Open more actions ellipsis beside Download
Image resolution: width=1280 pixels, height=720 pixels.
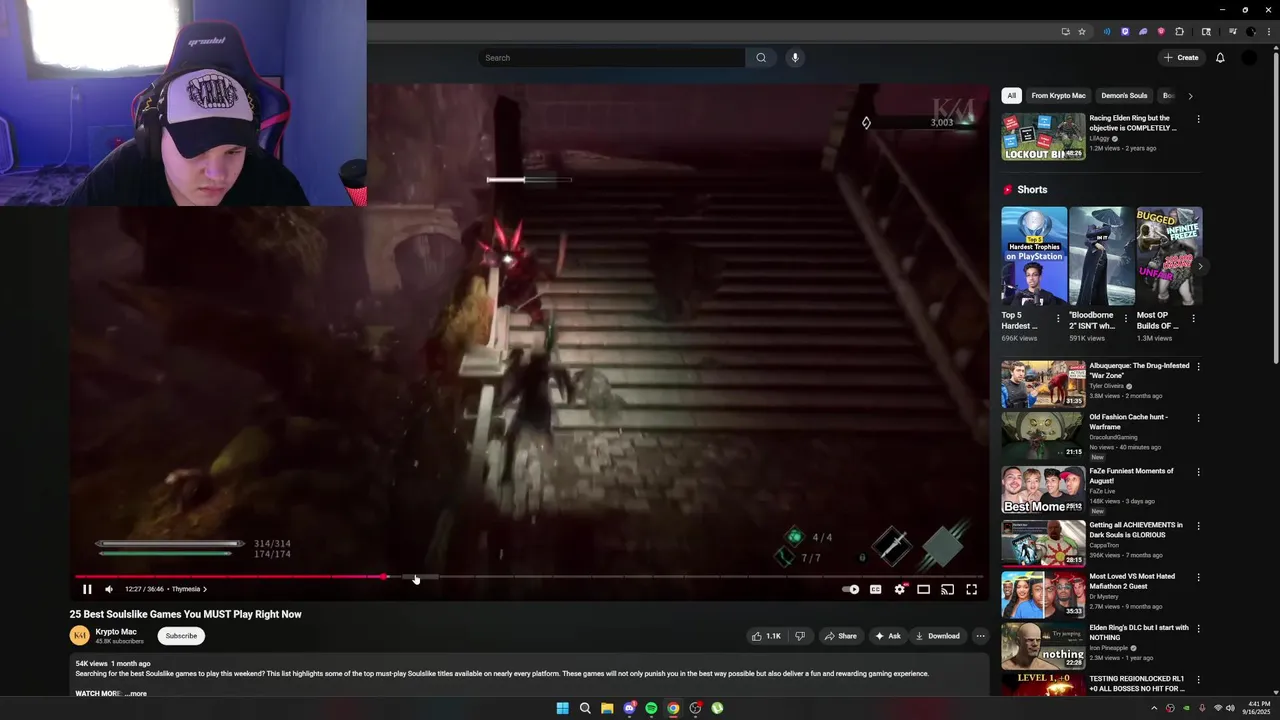(980, 636)
